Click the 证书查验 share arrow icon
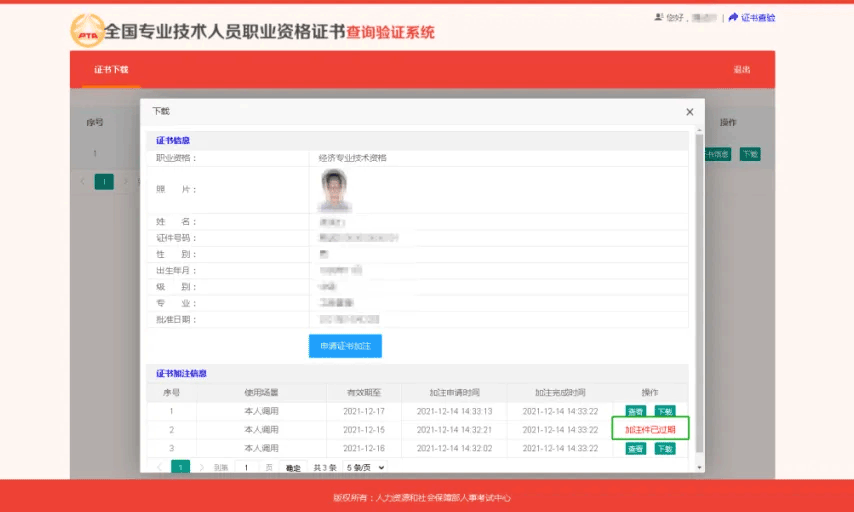This screenshot has height=512, width=854. (x=733, y=18)
